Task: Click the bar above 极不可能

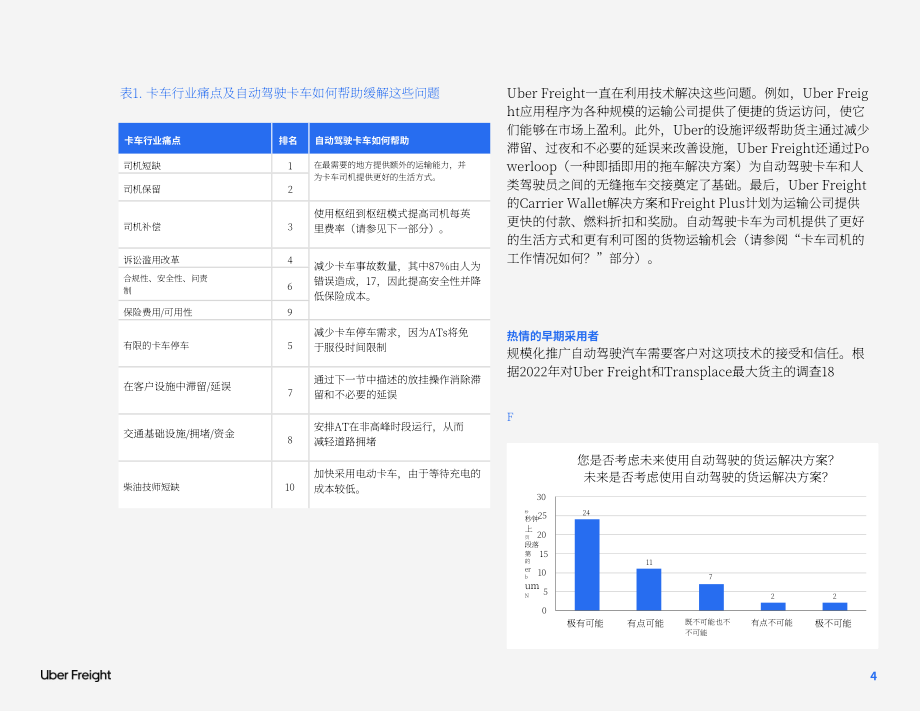Action: tap(835, 606)
